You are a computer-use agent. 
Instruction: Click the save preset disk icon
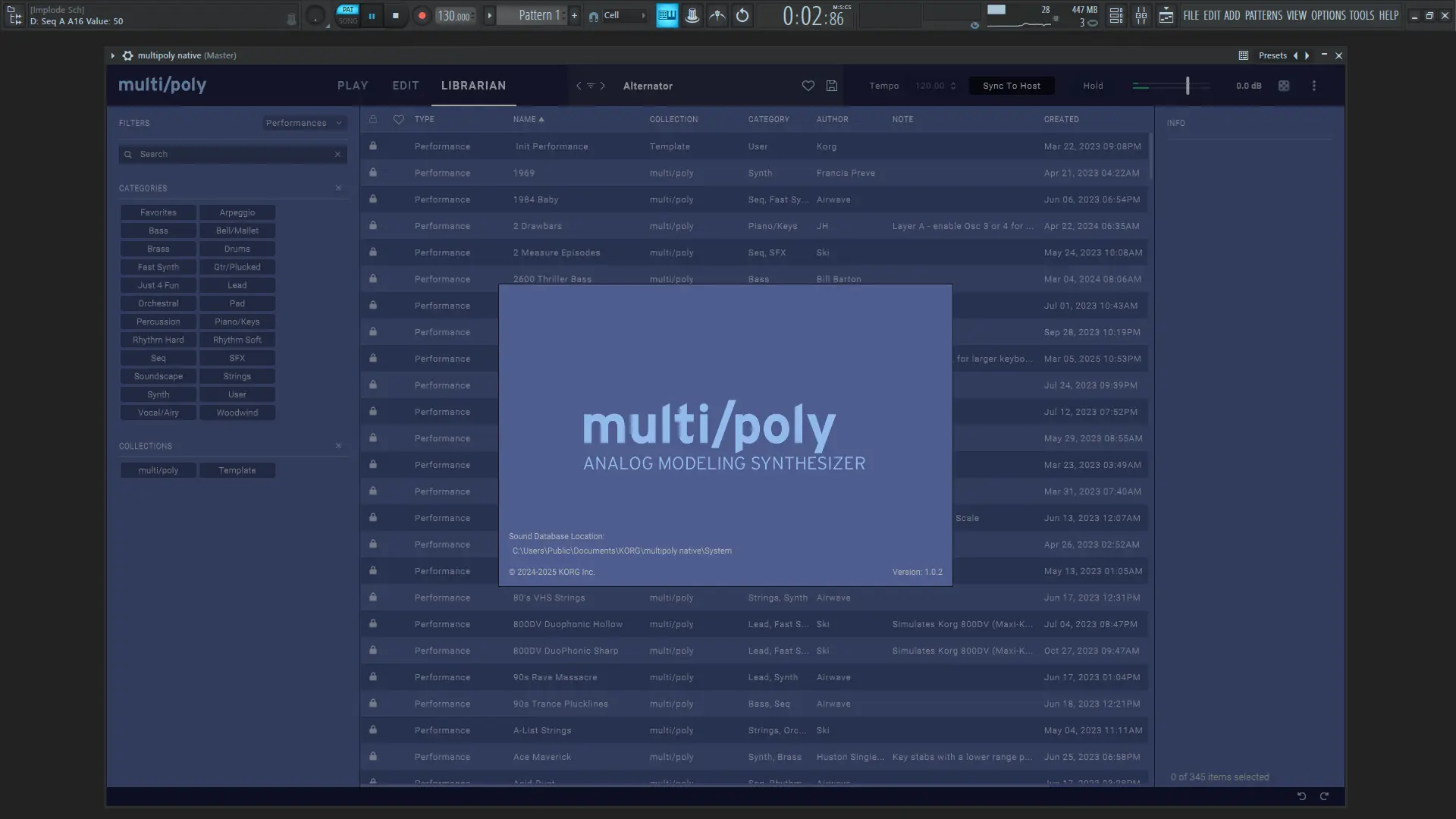(x=832, y=86)
